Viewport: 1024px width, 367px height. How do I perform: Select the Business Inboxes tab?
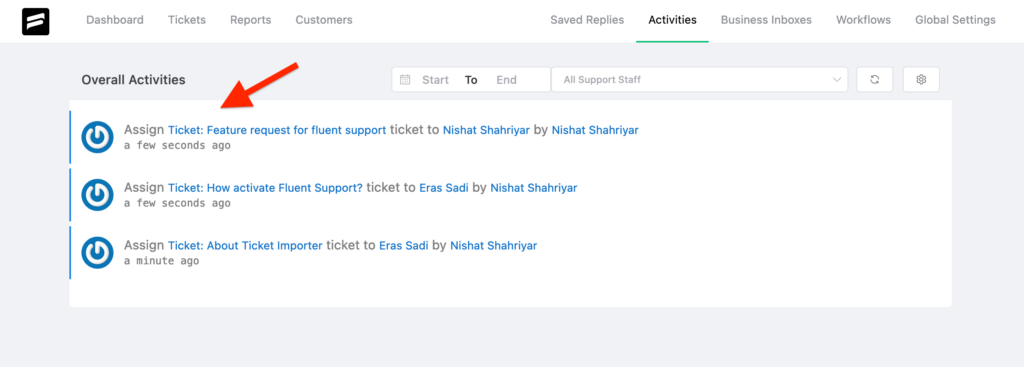click(x=766, y=20)
